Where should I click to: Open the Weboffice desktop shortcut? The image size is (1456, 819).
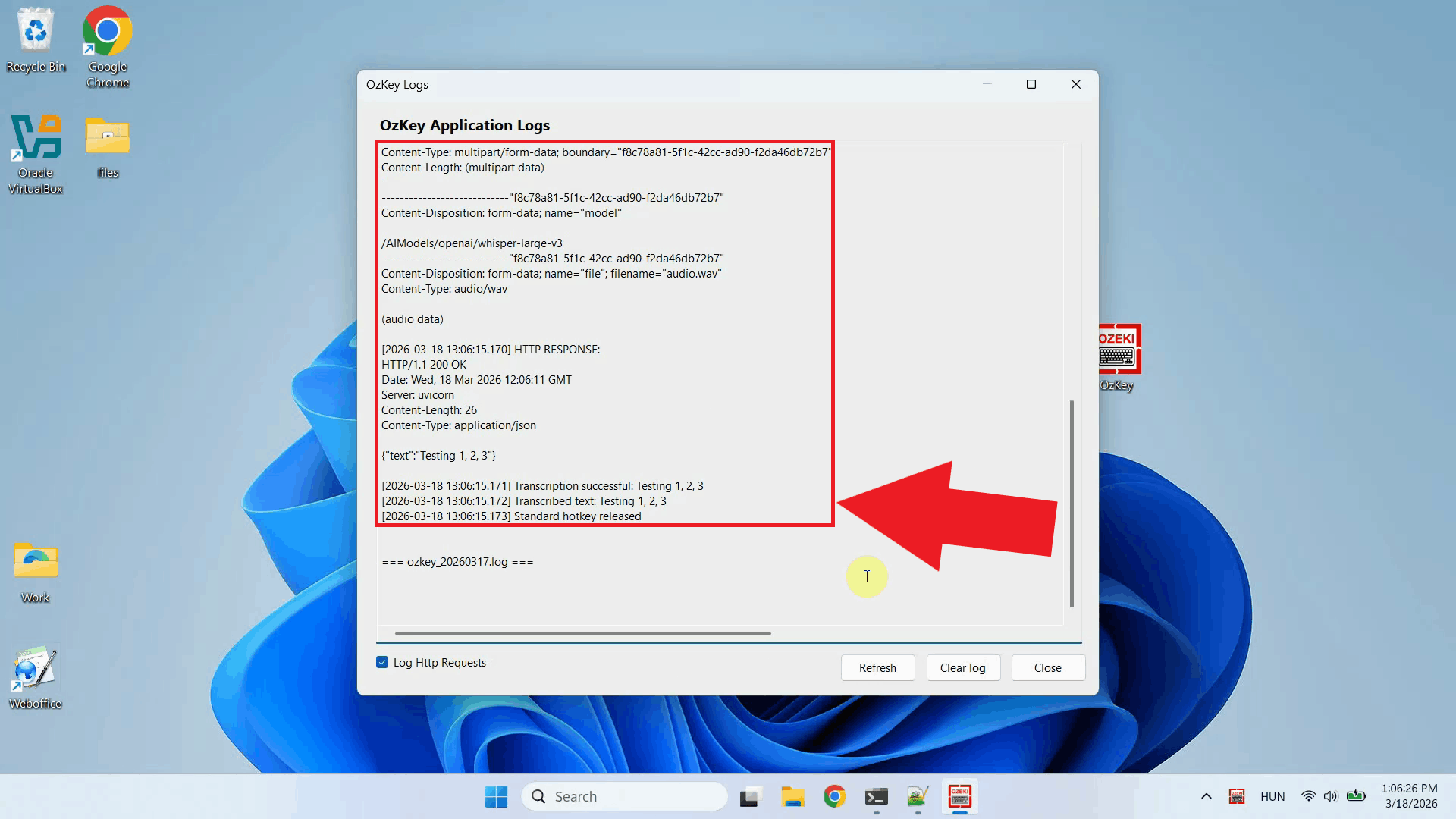(x=36, y=669)
